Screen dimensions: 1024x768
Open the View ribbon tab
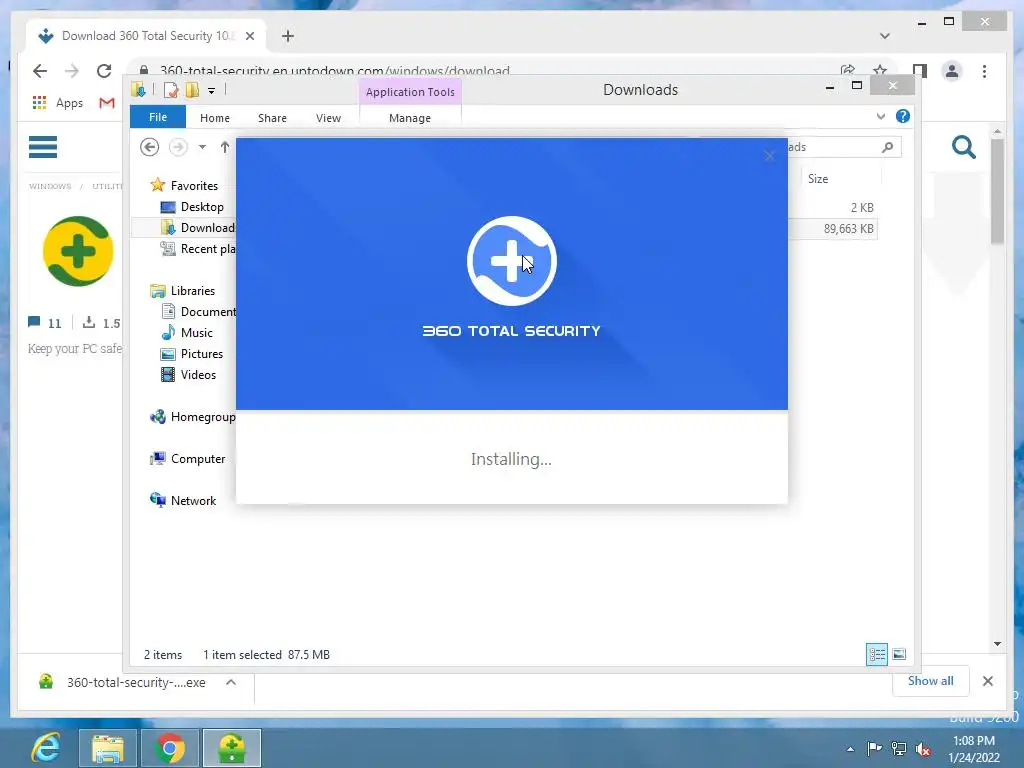(x=328, y=118)
